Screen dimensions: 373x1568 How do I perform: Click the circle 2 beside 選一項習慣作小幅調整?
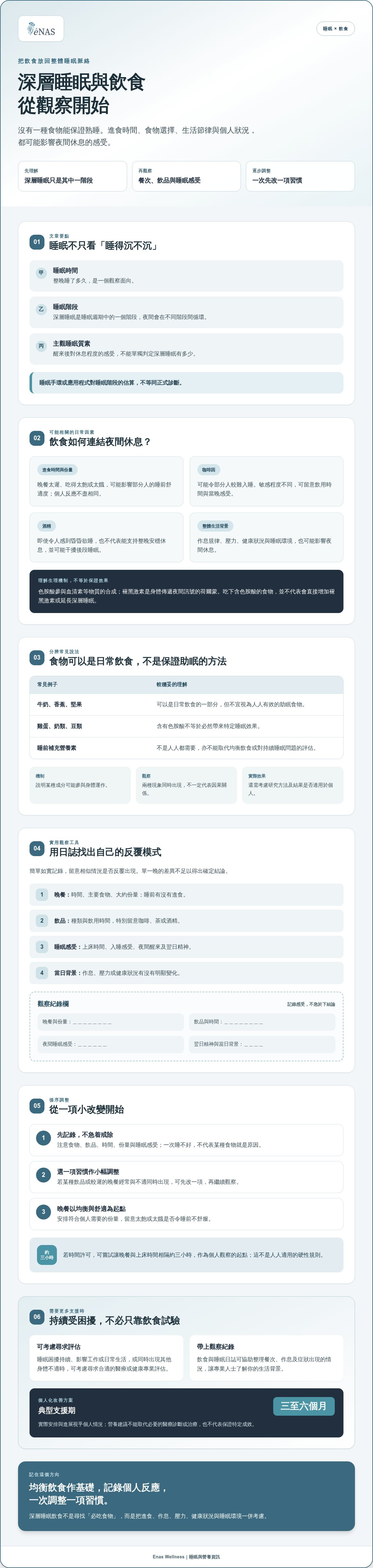[x=43, y=1175]
